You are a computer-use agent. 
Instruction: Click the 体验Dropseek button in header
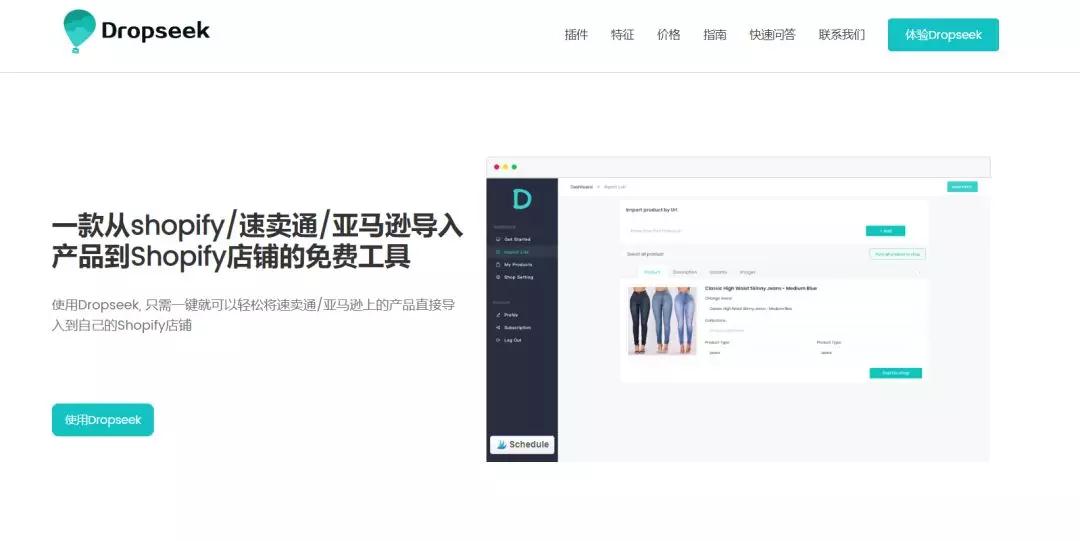tap(943, 34)
